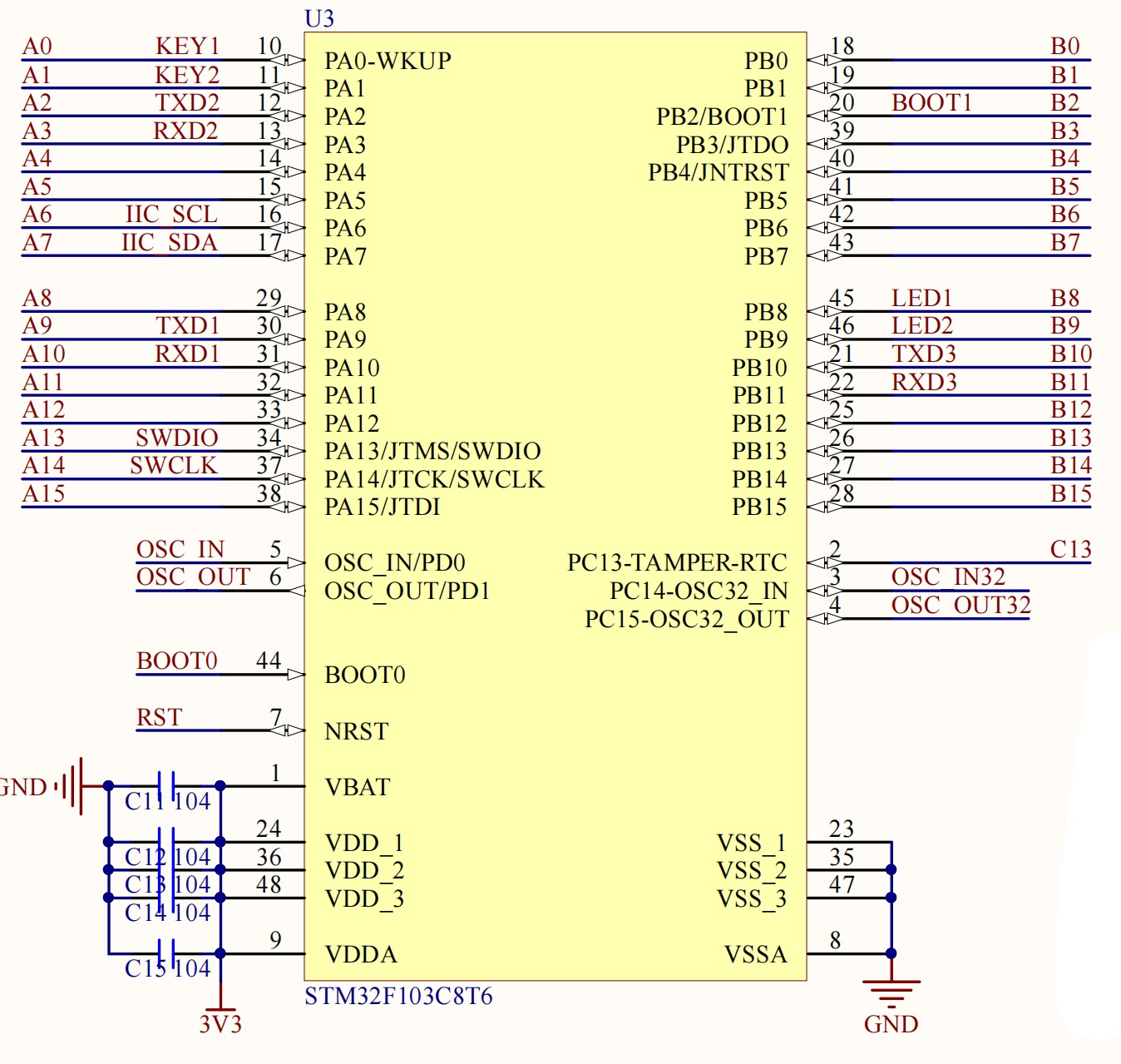Select the RXD1 net label

click(187, 354)
